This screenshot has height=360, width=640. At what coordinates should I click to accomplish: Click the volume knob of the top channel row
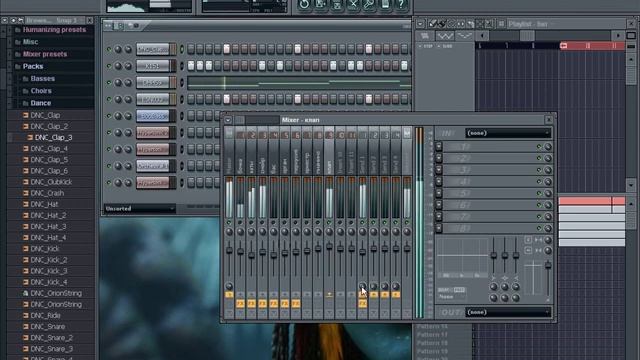(x=128, y=49)
